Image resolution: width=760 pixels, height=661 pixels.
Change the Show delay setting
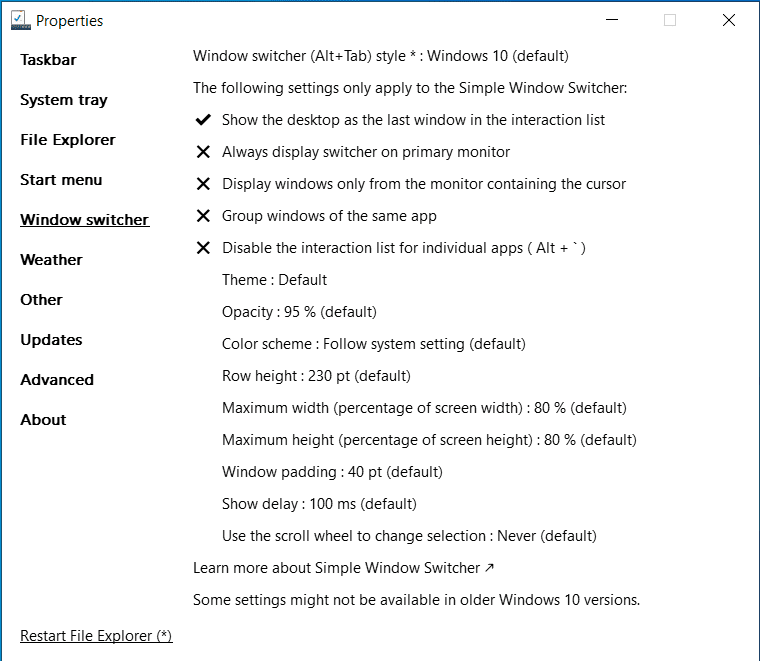pos(319,504)
